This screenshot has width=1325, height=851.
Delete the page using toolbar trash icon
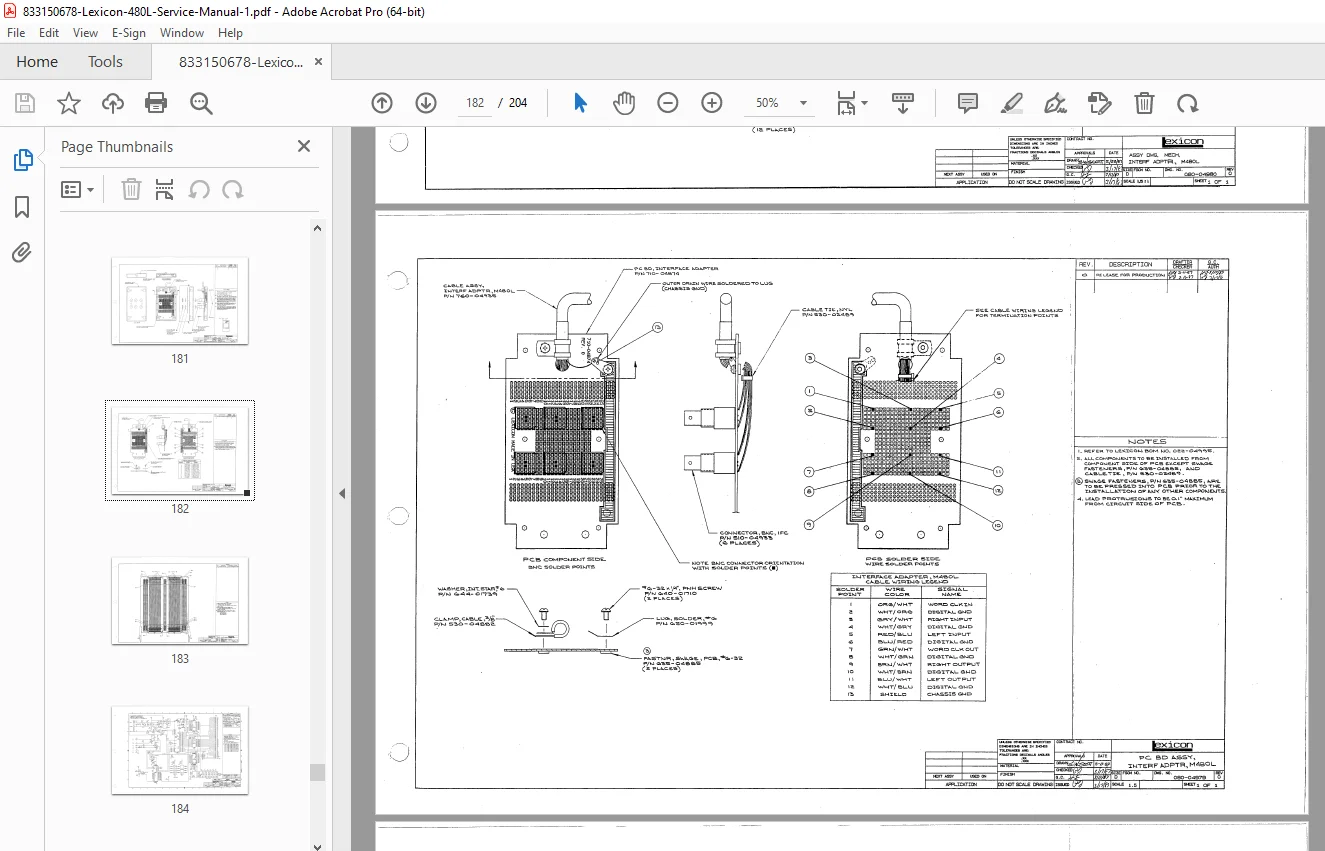click(x=1144, y=103)
